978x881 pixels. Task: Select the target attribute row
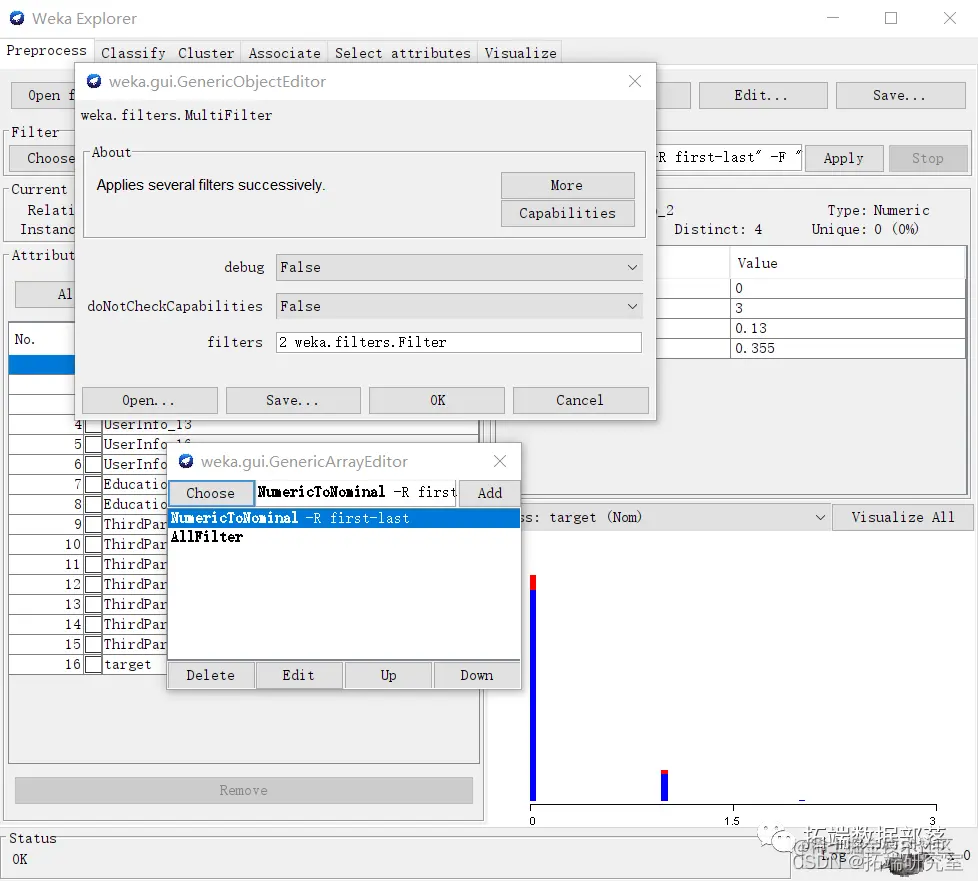88,664
